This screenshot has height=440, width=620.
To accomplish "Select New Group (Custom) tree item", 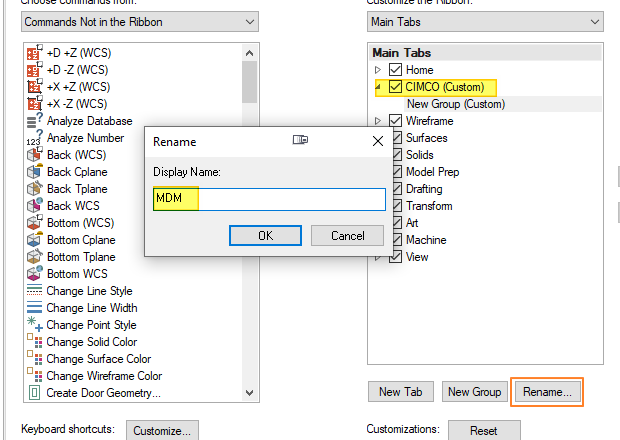I will pyautogui.click(x=456, y=104).
